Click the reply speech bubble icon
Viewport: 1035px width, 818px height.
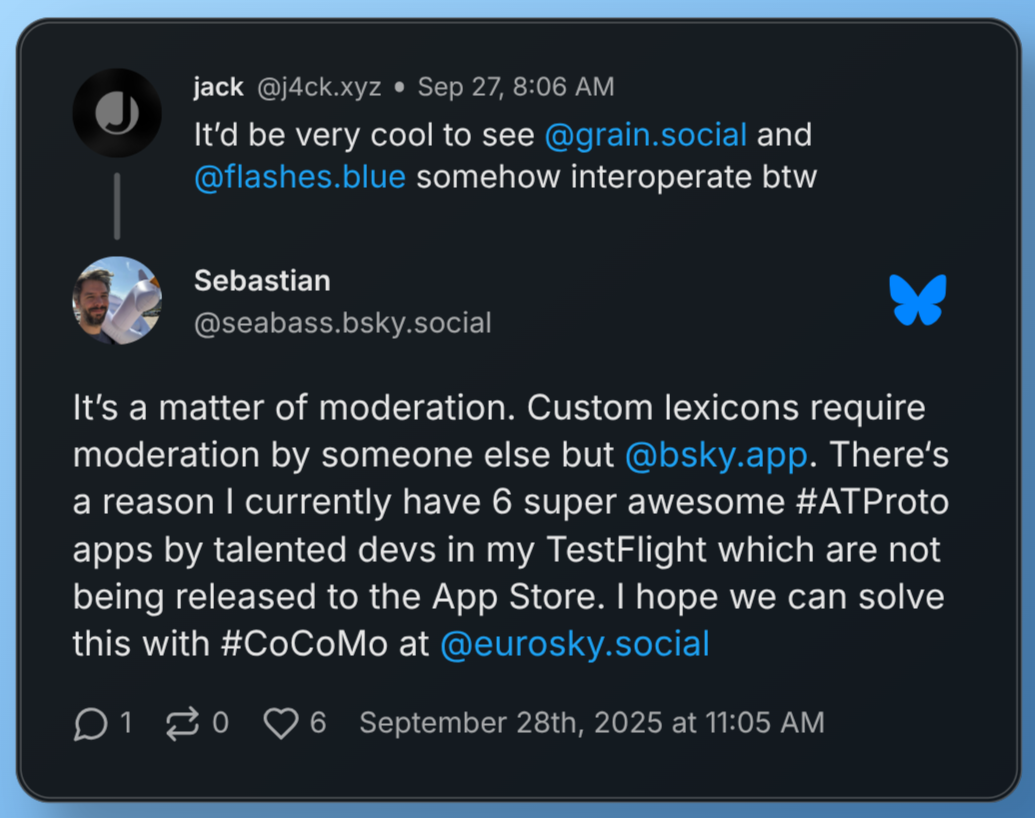pyautogui.click(x=91, y=723)
